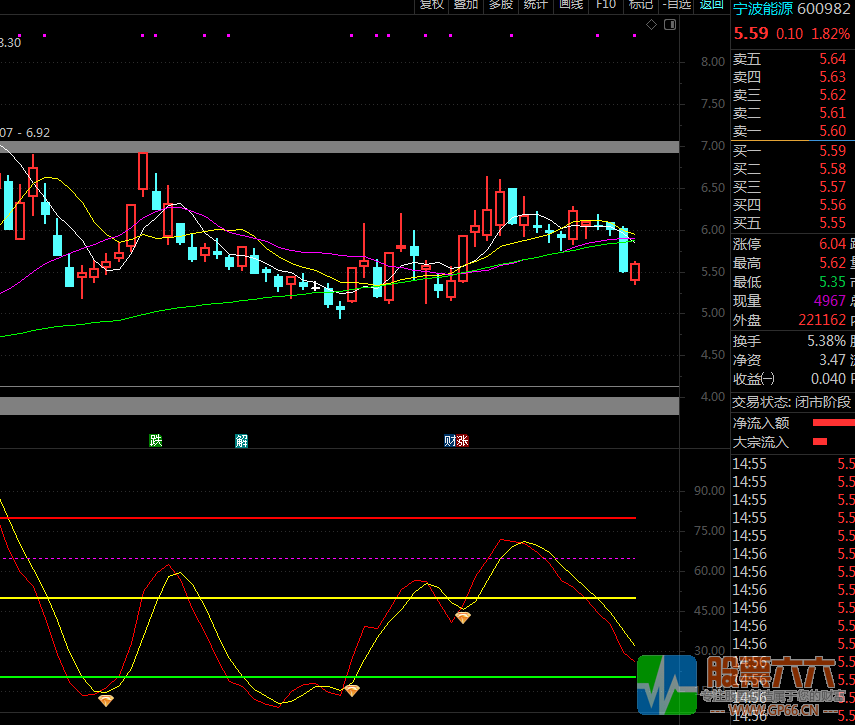
Task: Click the 最低 5.35 low value
Action: [833, 282]
